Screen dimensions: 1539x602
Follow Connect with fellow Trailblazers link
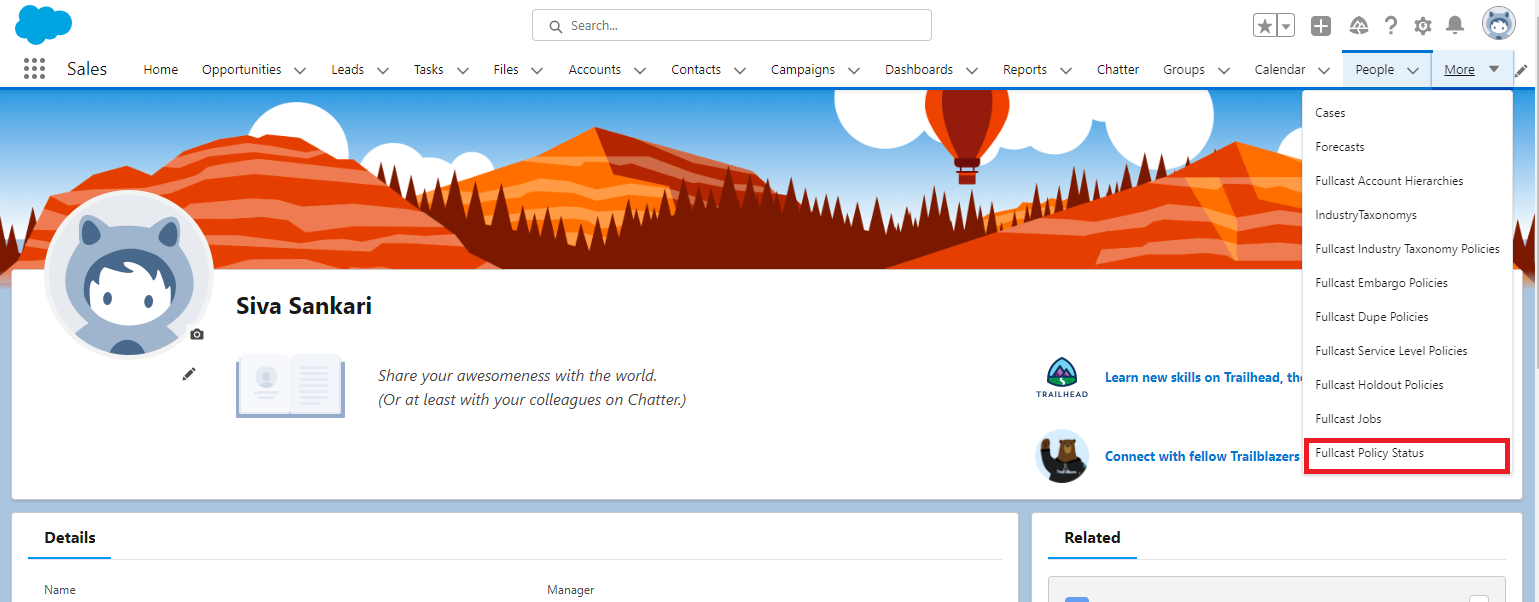point(1202,456)
